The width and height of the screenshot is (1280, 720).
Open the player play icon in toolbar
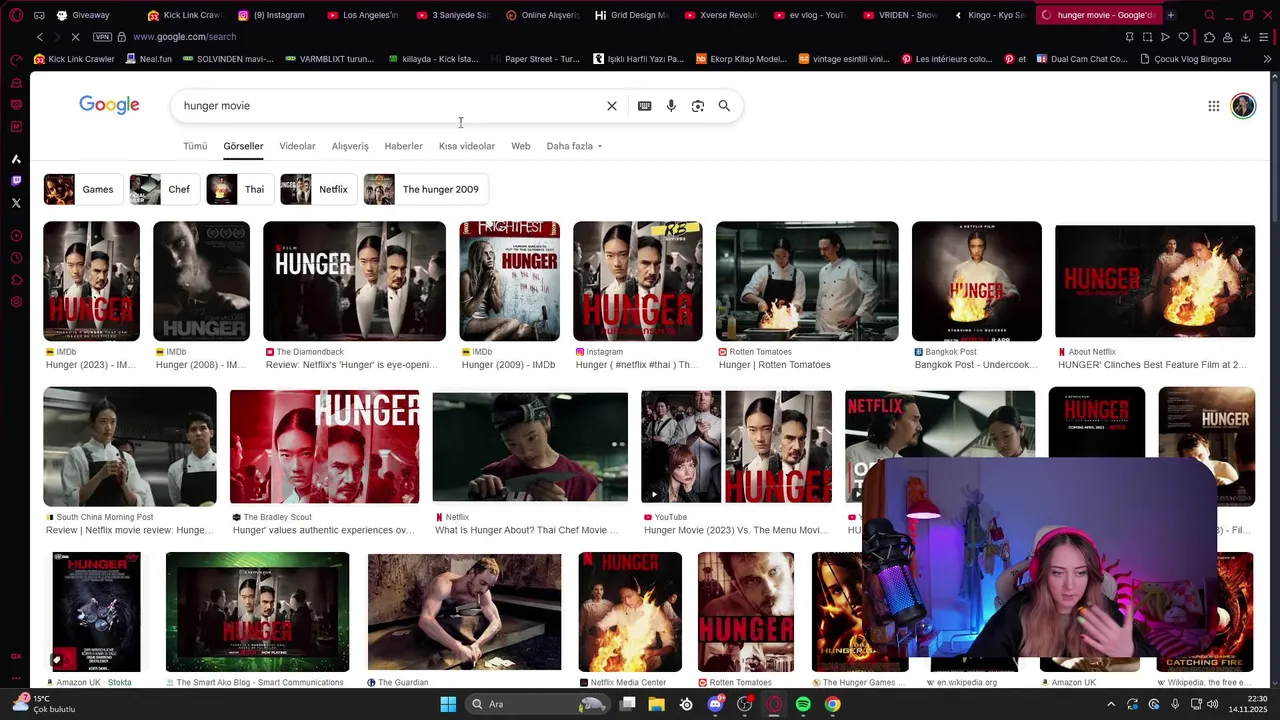(1165, 37)
